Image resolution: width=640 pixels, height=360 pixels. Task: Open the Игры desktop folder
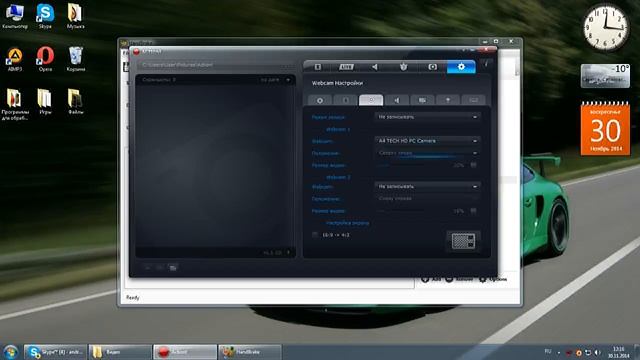click(x=44, y=102)
